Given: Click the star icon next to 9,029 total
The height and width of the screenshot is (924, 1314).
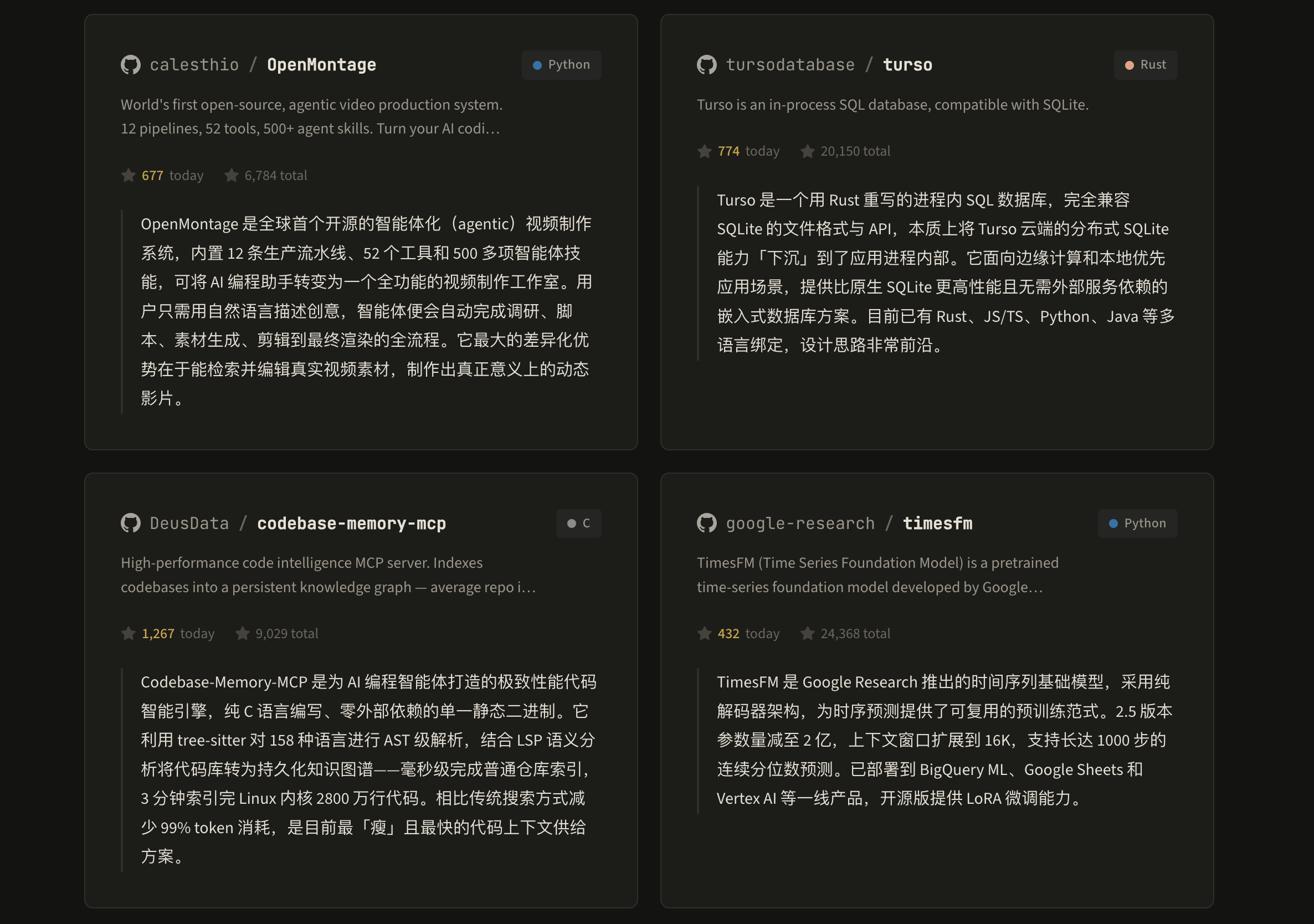Looking at the screenshot, I should [243, 633].
